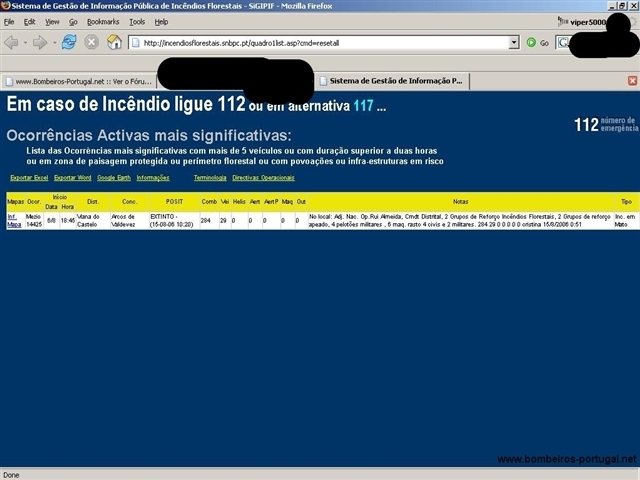
Task: Open the Bookmarks menu
Action: coord(102,21)
